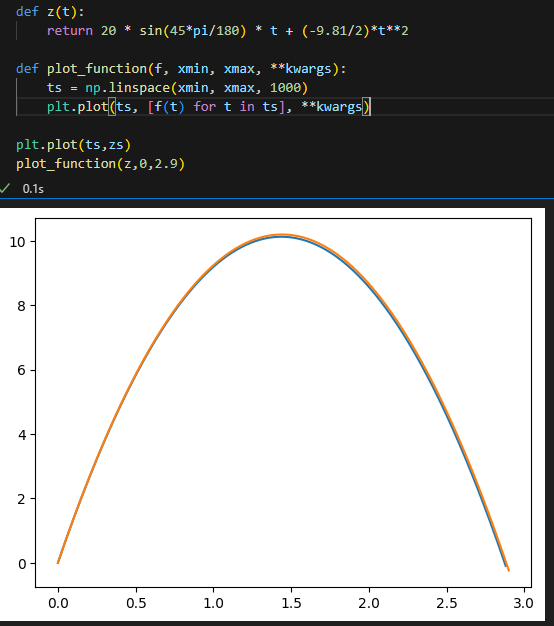Click the x-axis tick label 0.5
554x626 pixels.
[136, 603]
